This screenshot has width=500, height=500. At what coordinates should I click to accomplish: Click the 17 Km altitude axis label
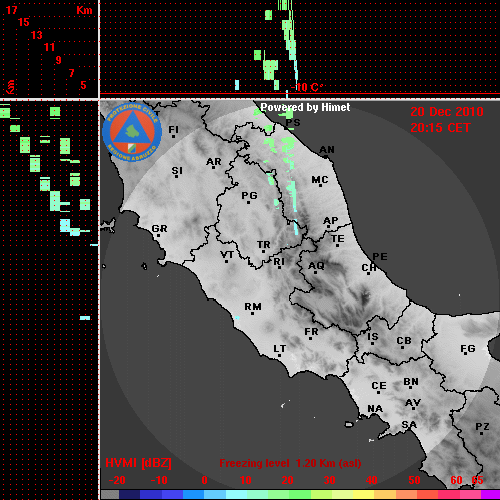(x=11, y=10)
